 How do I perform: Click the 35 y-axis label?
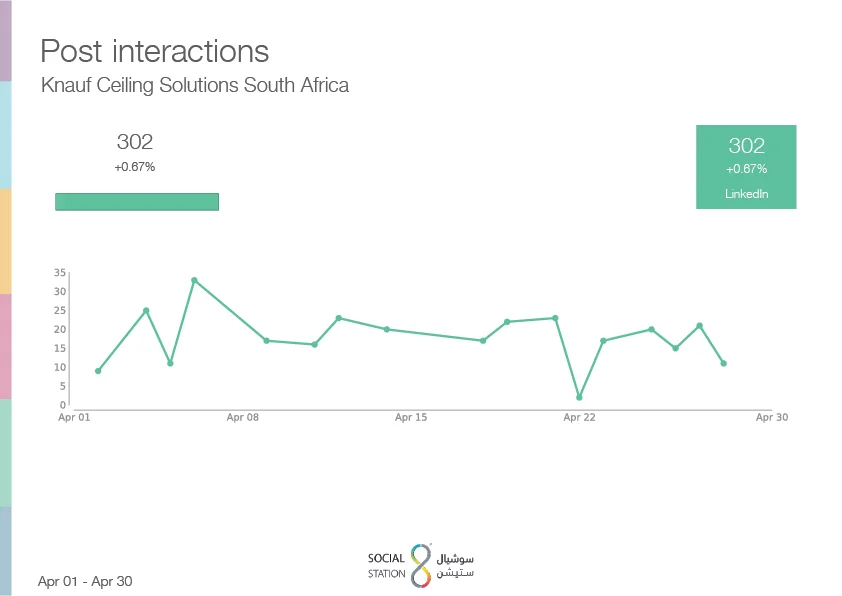[x=60, y=273]
